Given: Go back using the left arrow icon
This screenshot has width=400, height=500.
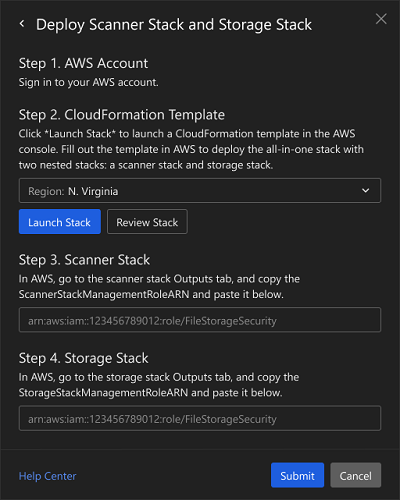Looking at the screenshot, I should pos(22,24).
